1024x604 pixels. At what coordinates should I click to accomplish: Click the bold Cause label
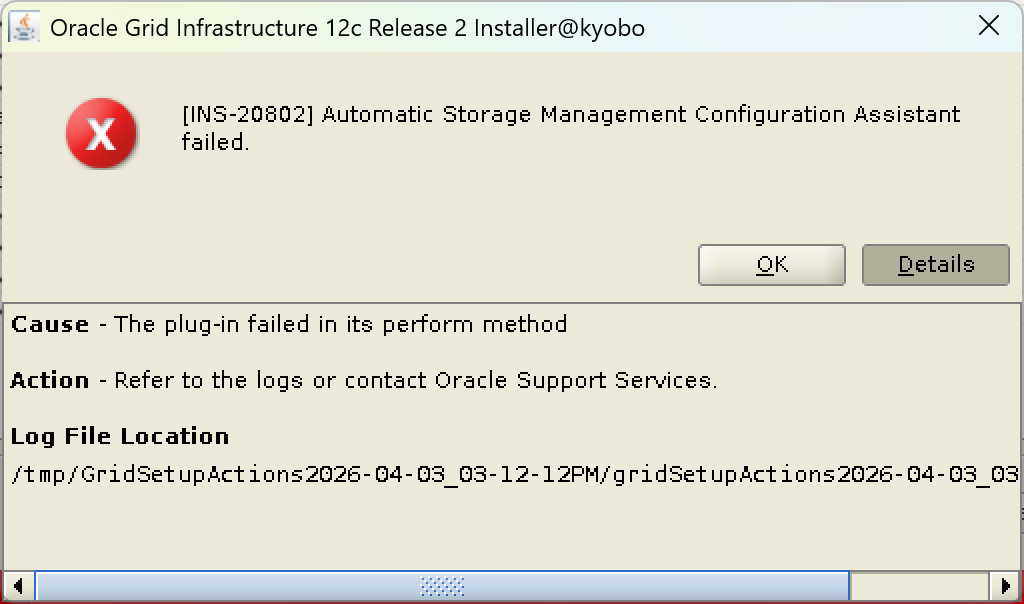point(50,324)
